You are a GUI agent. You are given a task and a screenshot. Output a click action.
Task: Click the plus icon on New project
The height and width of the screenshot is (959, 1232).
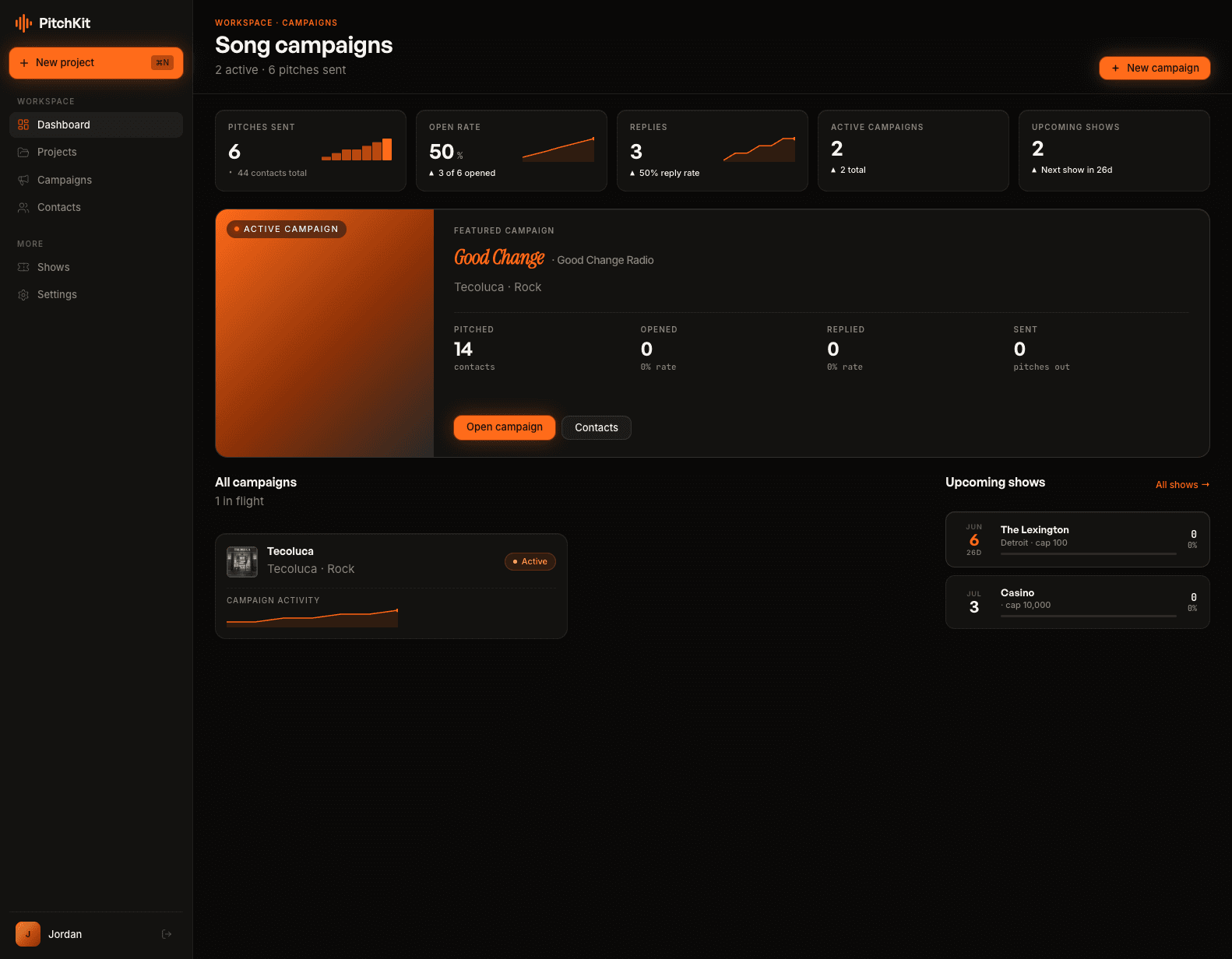[x=24, y=62]
